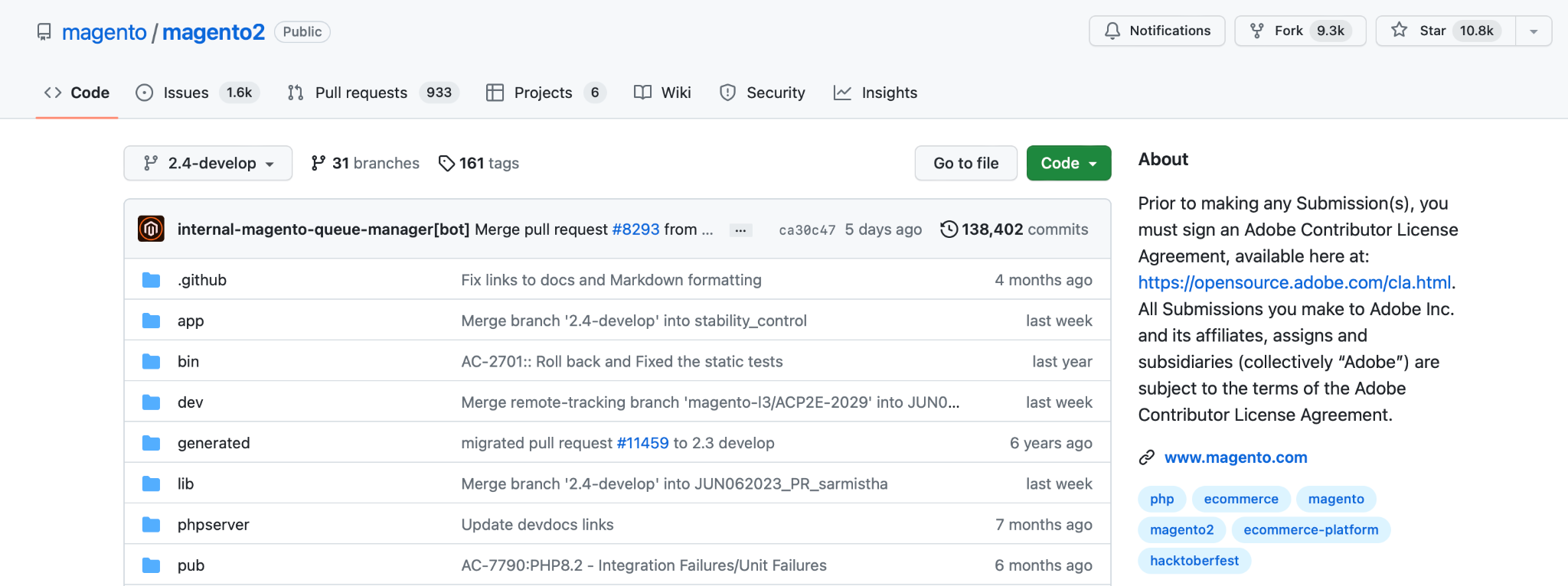Select the php topic tag
This screenshot has width=1568, height=586.
(x=1161, y=499)
